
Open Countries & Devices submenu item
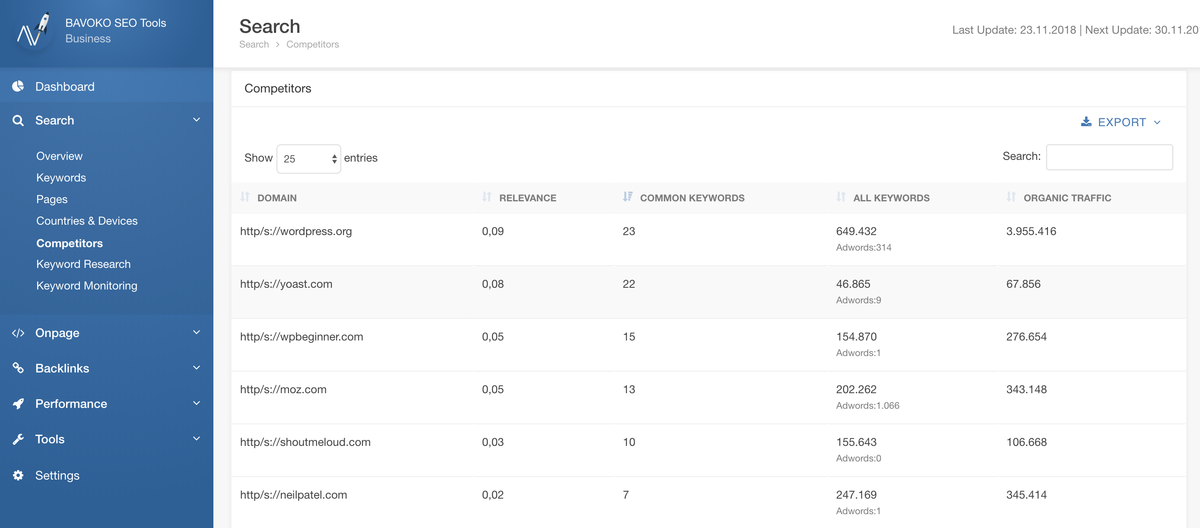click(87, 221)
